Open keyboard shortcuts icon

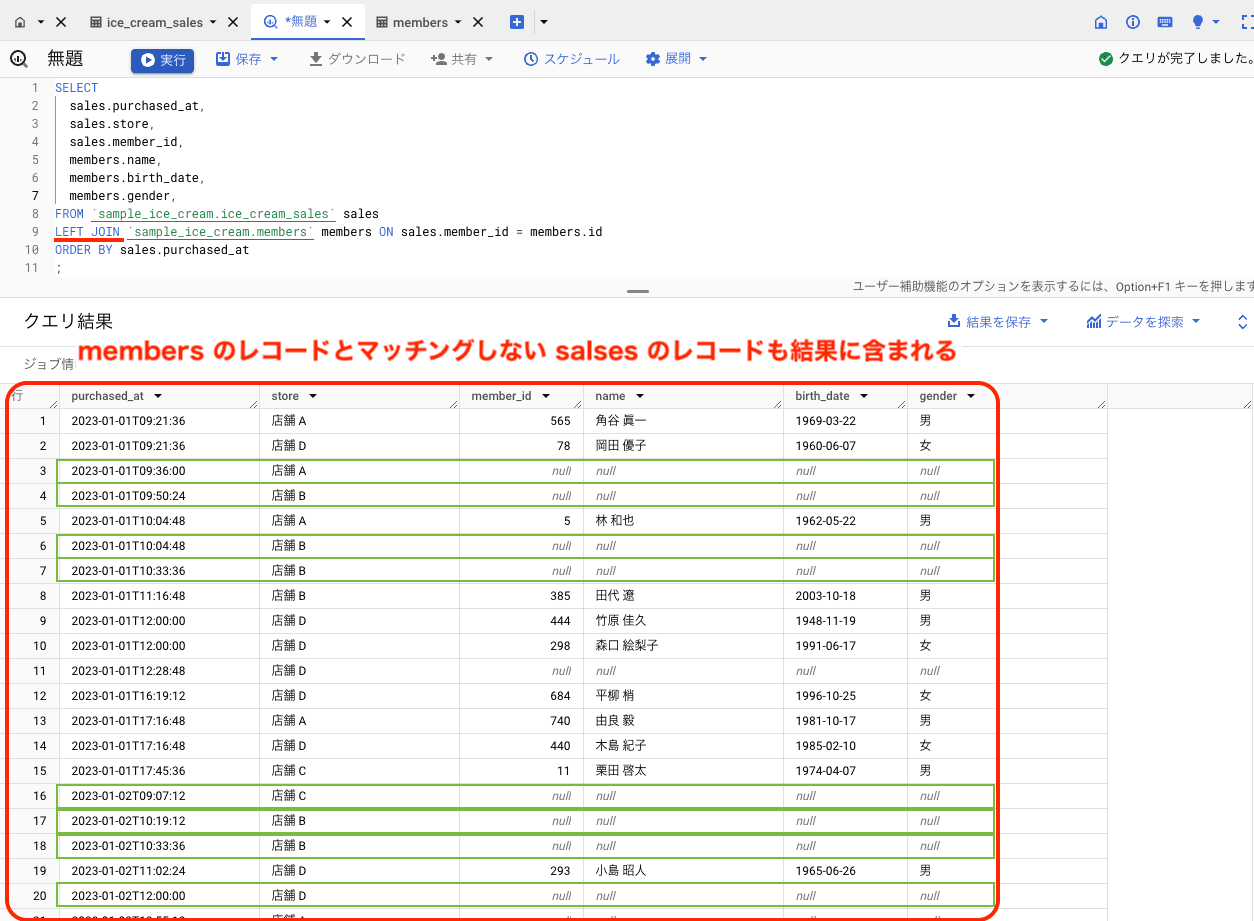tap(1165, 22)
